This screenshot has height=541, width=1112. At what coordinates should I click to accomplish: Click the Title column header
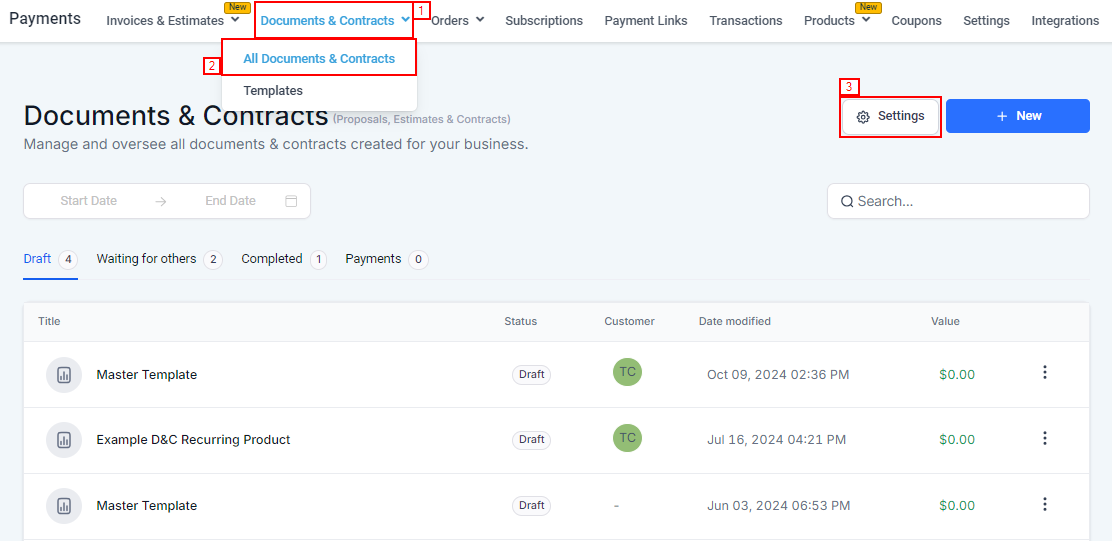tap(49, 321)
